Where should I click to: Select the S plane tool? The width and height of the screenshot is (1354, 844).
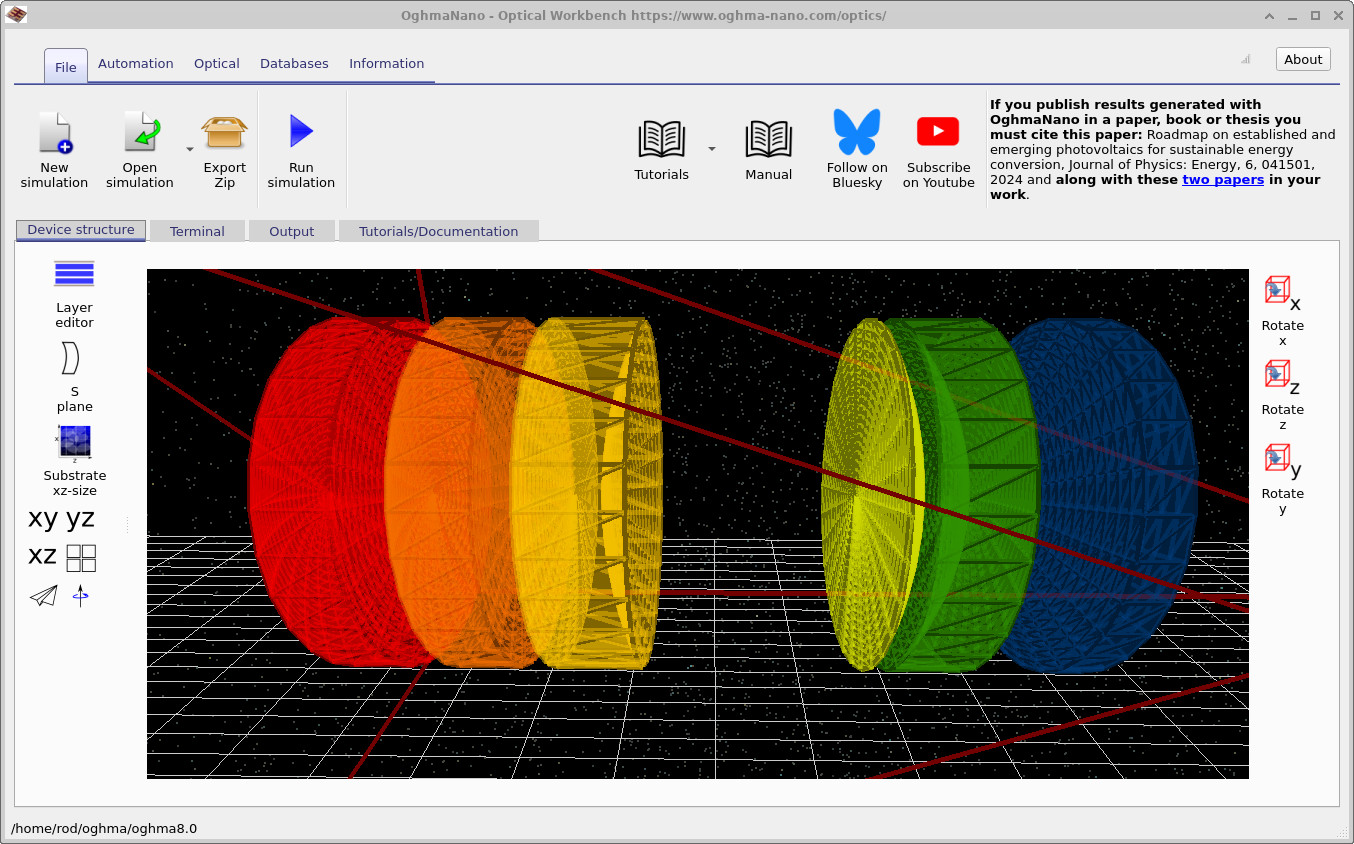point(71,375)
